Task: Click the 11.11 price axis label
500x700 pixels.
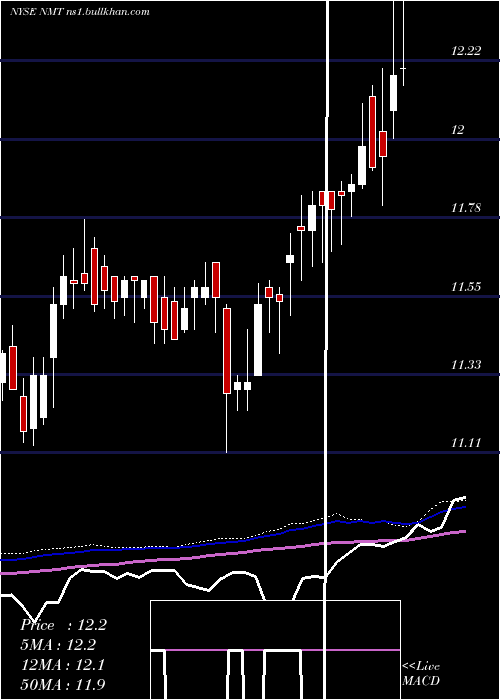Action: click(x=466, y=443)
